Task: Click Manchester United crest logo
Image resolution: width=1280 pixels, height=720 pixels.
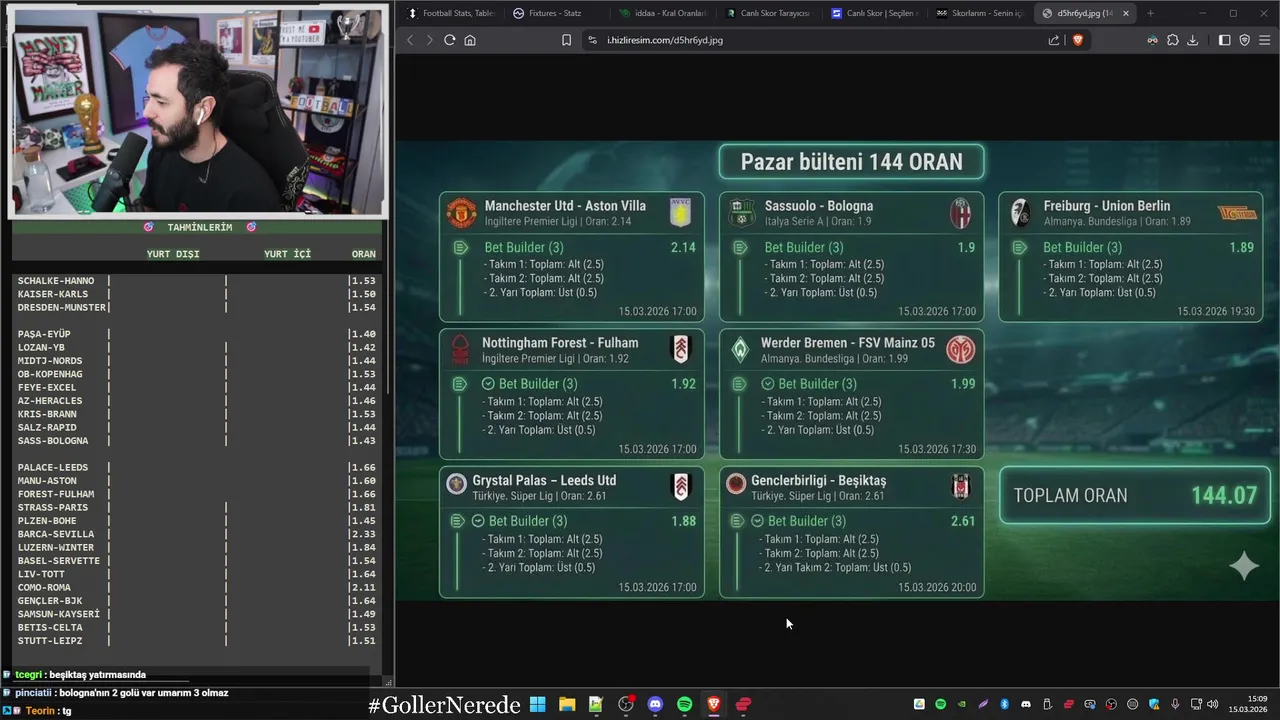Action: tap(461, 213)
